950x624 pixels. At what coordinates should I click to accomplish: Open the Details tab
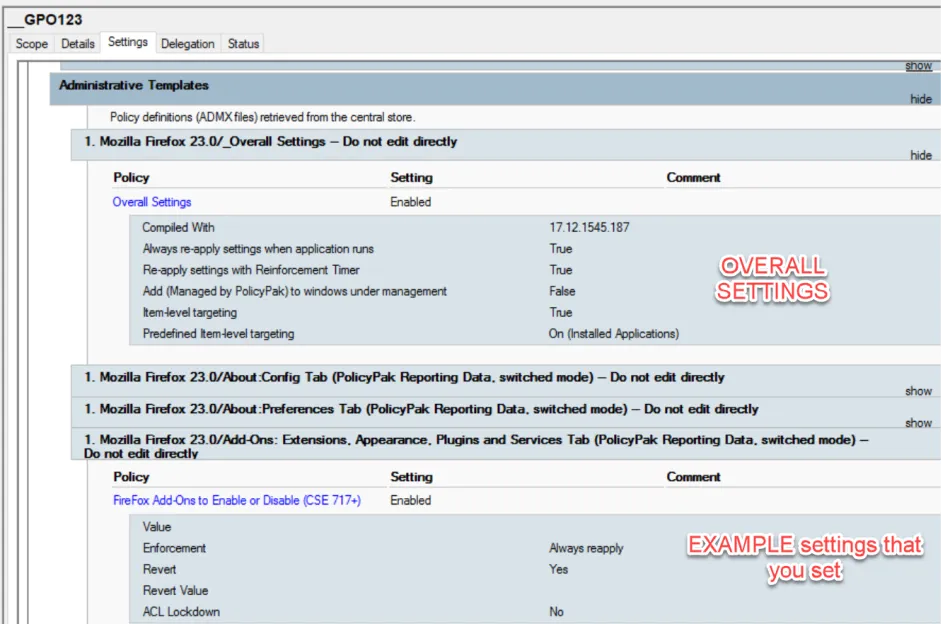point(77,44)
